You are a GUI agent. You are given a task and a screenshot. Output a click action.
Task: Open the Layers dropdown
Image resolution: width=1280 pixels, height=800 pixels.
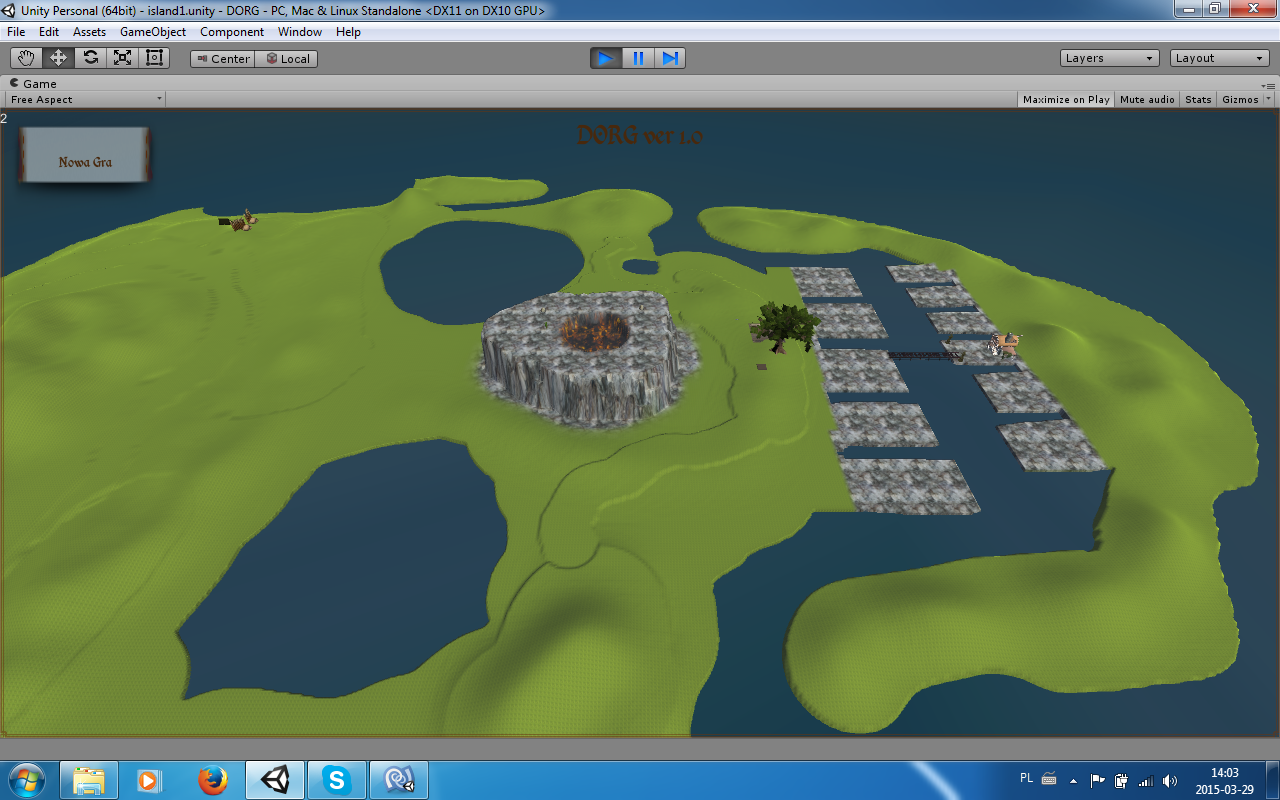[x=1109, y=58]
